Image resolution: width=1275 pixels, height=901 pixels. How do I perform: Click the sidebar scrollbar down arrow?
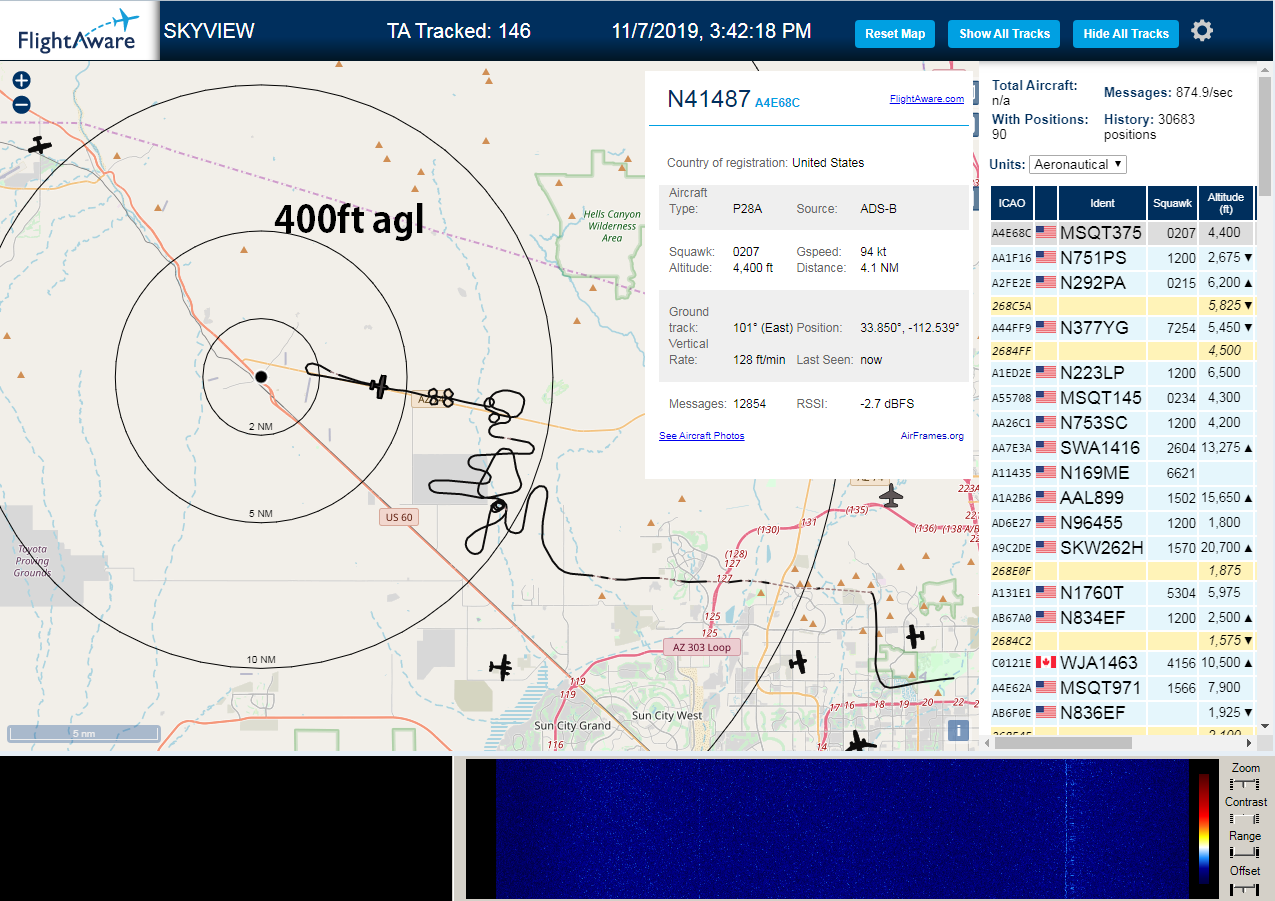1265,726
